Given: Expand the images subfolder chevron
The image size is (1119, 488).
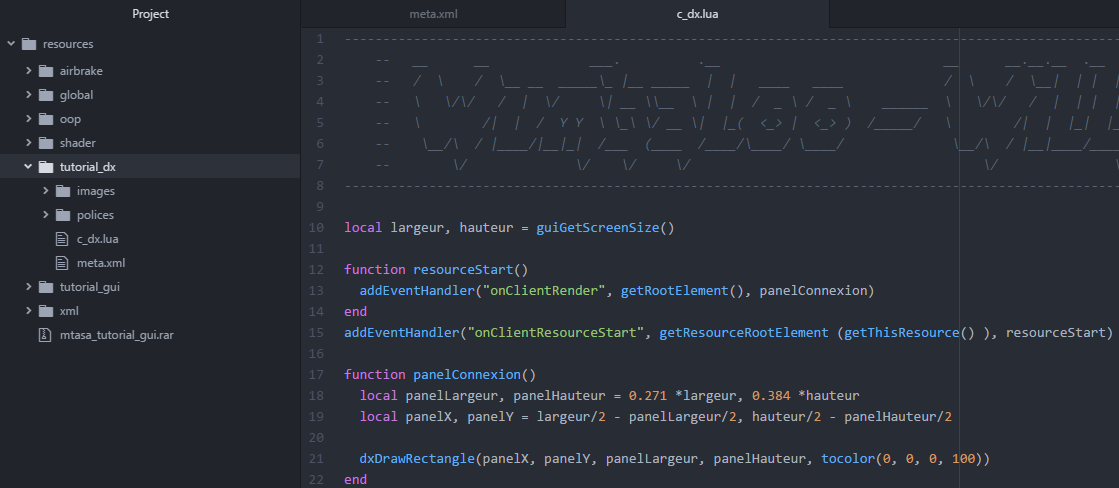Looking at the screenshot, I should (45, 190).
